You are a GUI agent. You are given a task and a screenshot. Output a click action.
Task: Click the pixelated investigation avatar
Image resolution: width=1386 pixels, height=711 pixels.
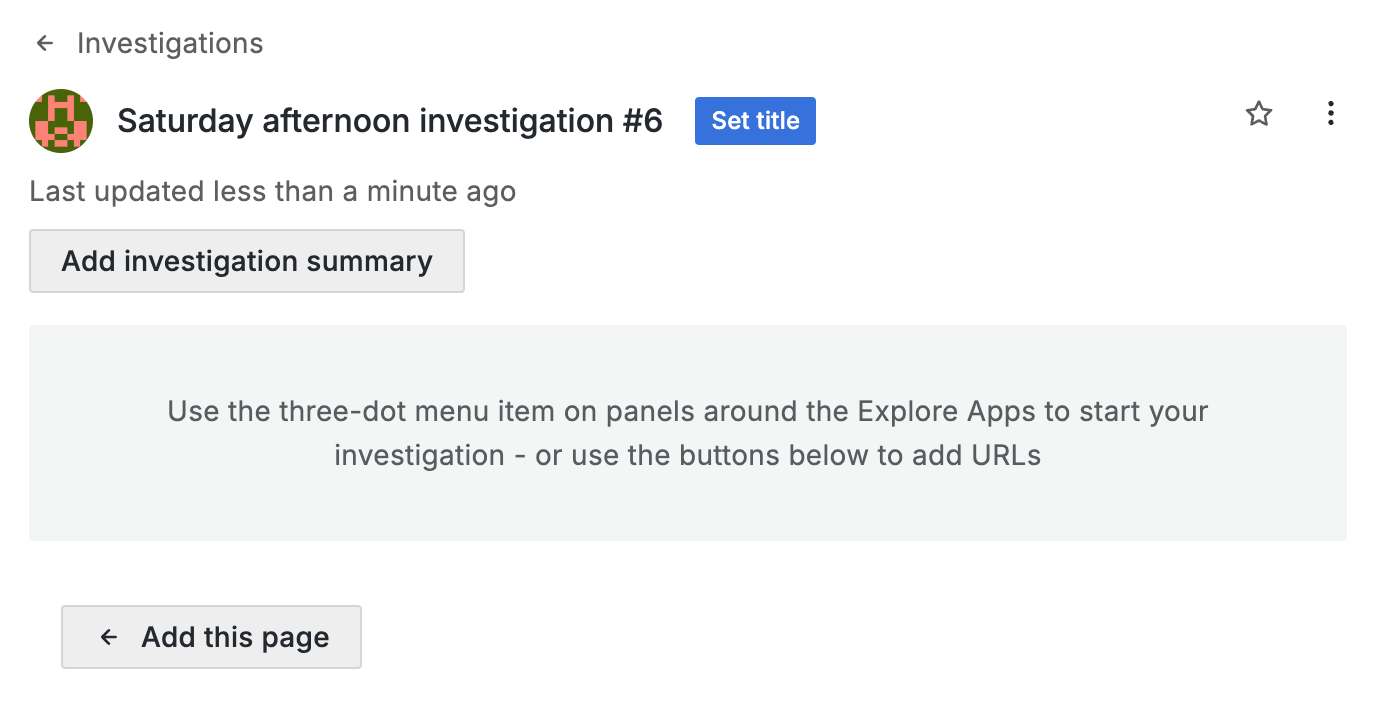click(x=61, y=121)
